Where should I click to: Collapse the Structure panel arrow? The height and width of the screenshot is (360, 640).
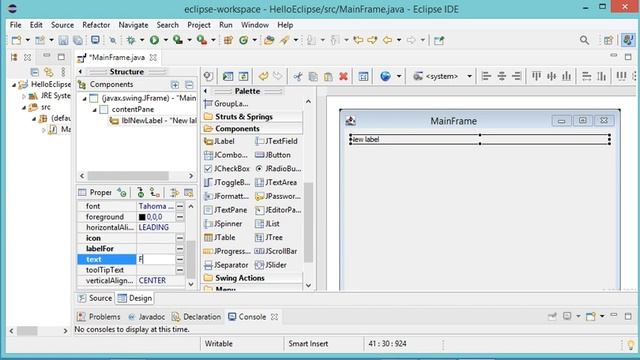[80, 72]
